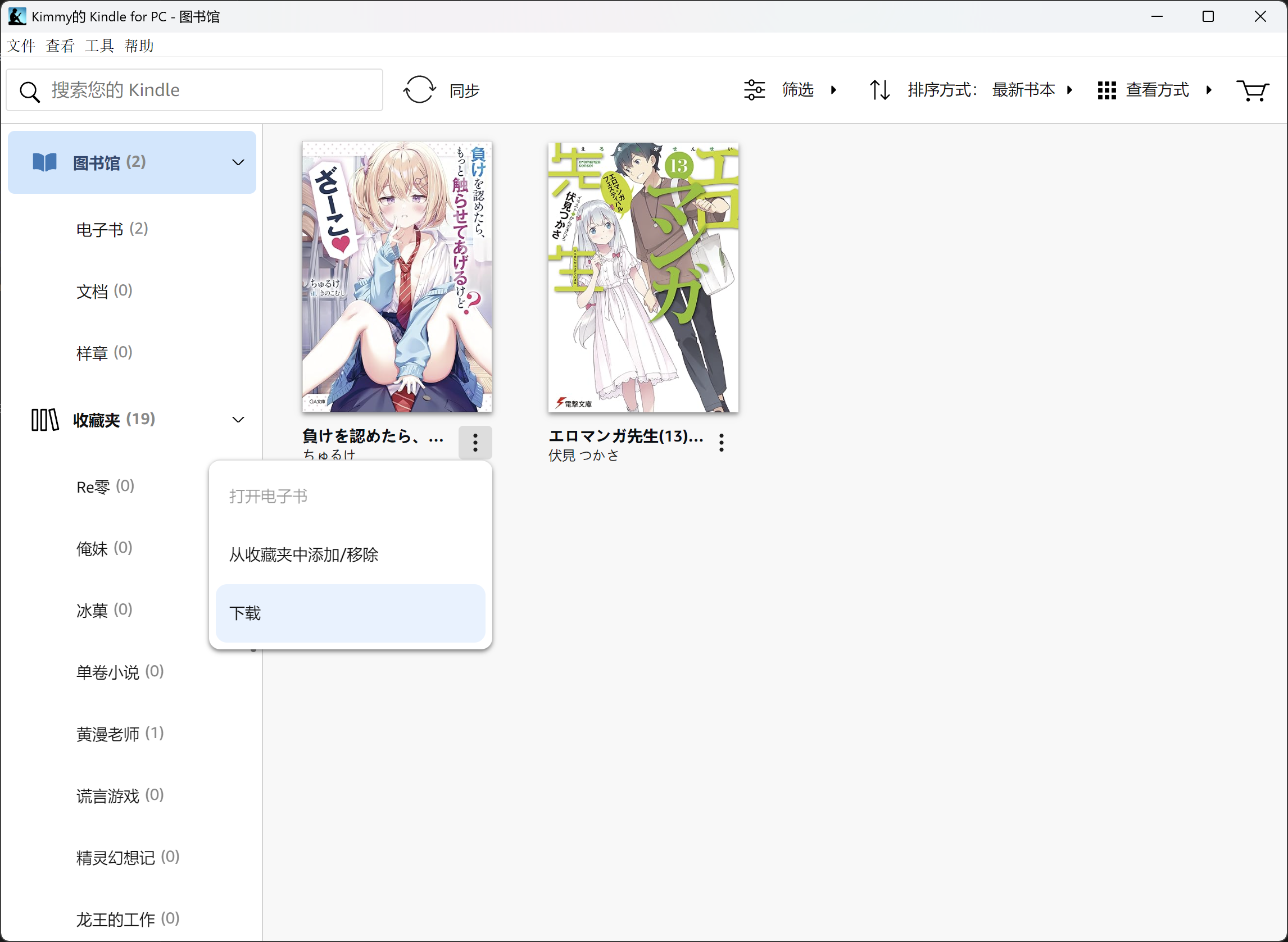Open the 单卷小说 collection
This screenshot has height=942, width=1288.
120,672
